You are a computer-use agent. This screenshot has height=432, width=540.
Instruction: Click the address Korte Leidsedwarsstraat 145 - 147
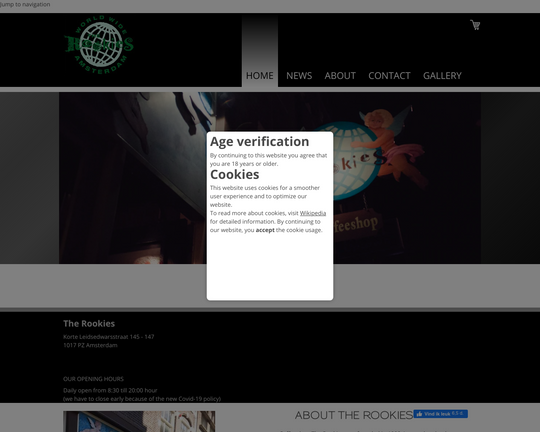108,337
